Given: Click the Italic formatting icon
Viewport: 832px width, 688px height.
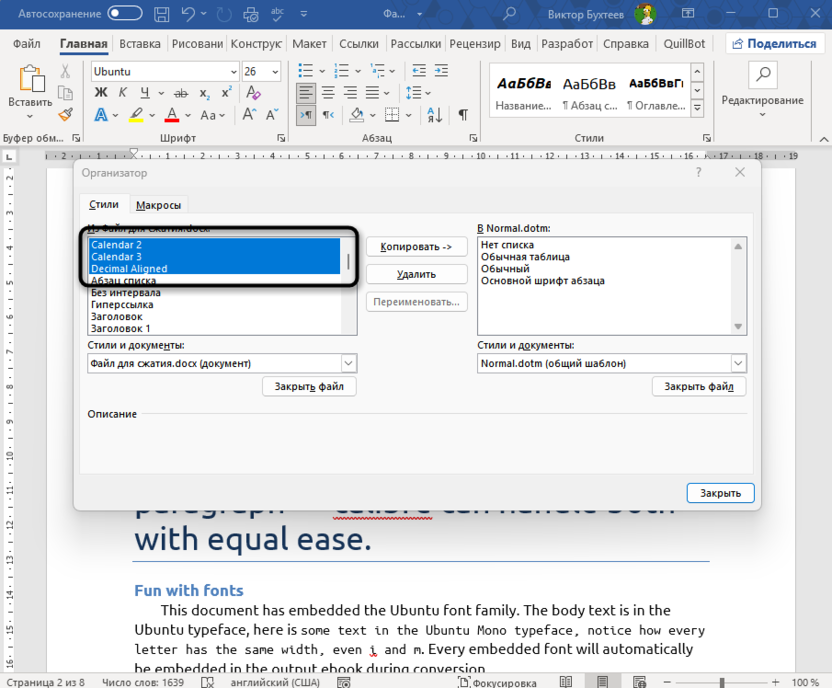Looking at the screenshot, I should pyautogui.click(x=123, y=93).
